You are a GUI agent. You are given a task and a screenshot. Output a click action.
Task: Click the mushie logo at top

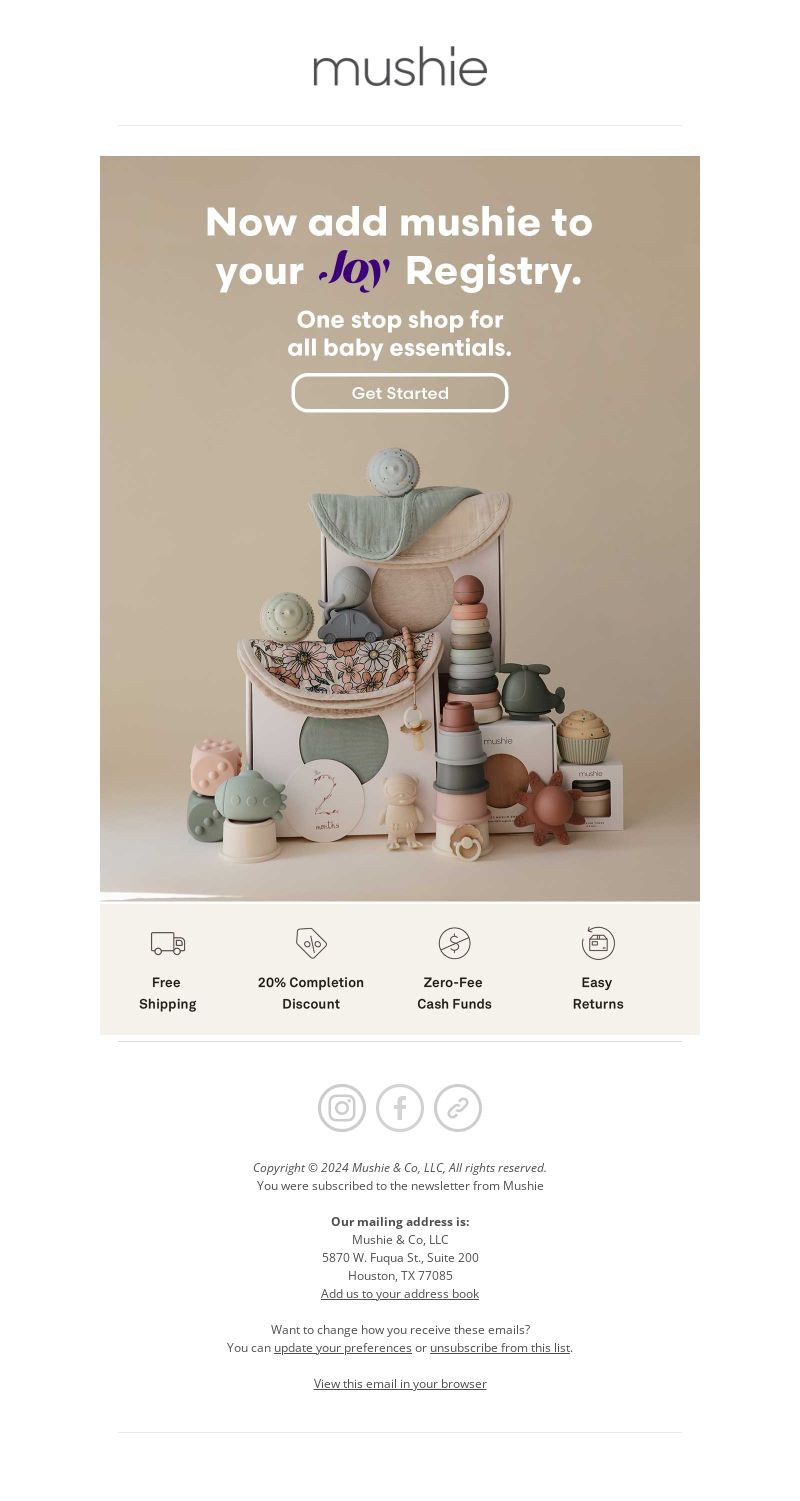pos(400,66)
